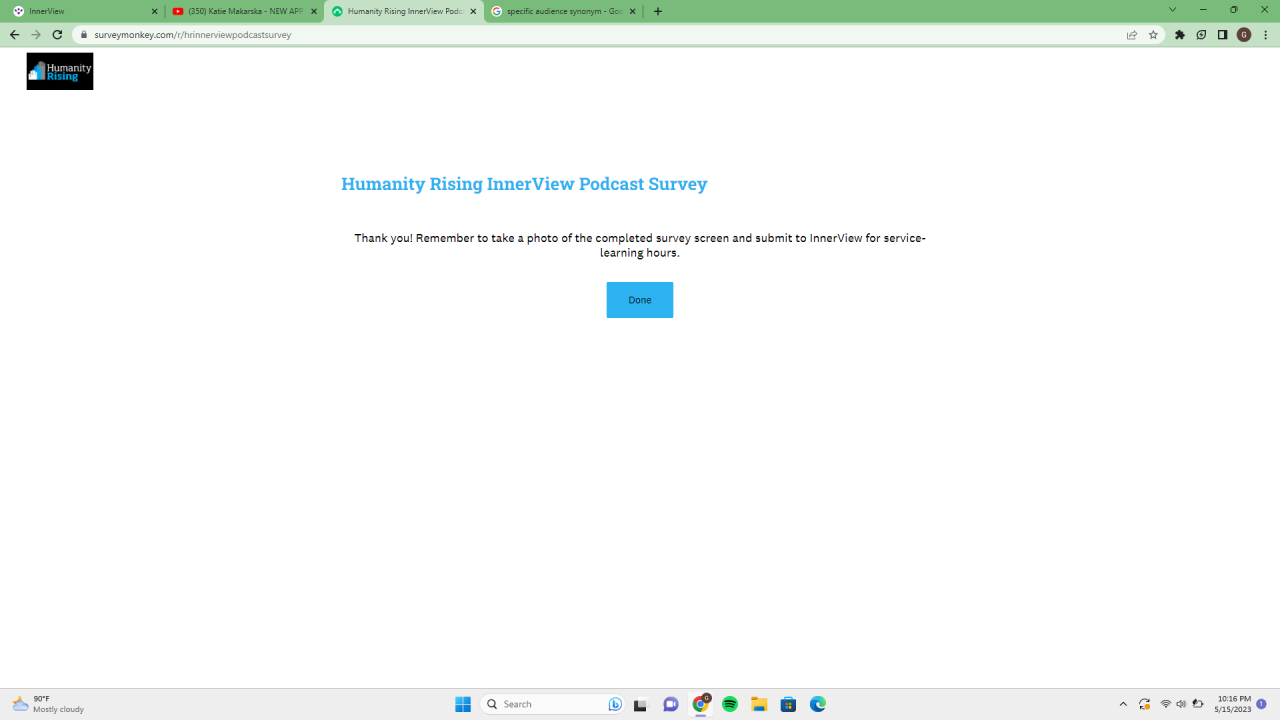This screenshot has width=1280, height=720.
Task: Open Task View on the taskbar
Action: tap(640, 704)
